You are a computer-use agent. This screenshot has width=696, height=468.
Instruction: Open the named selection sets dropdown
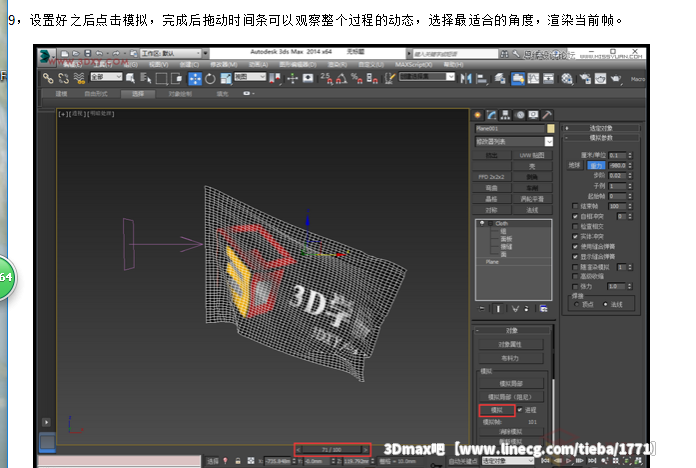point(427,76)
